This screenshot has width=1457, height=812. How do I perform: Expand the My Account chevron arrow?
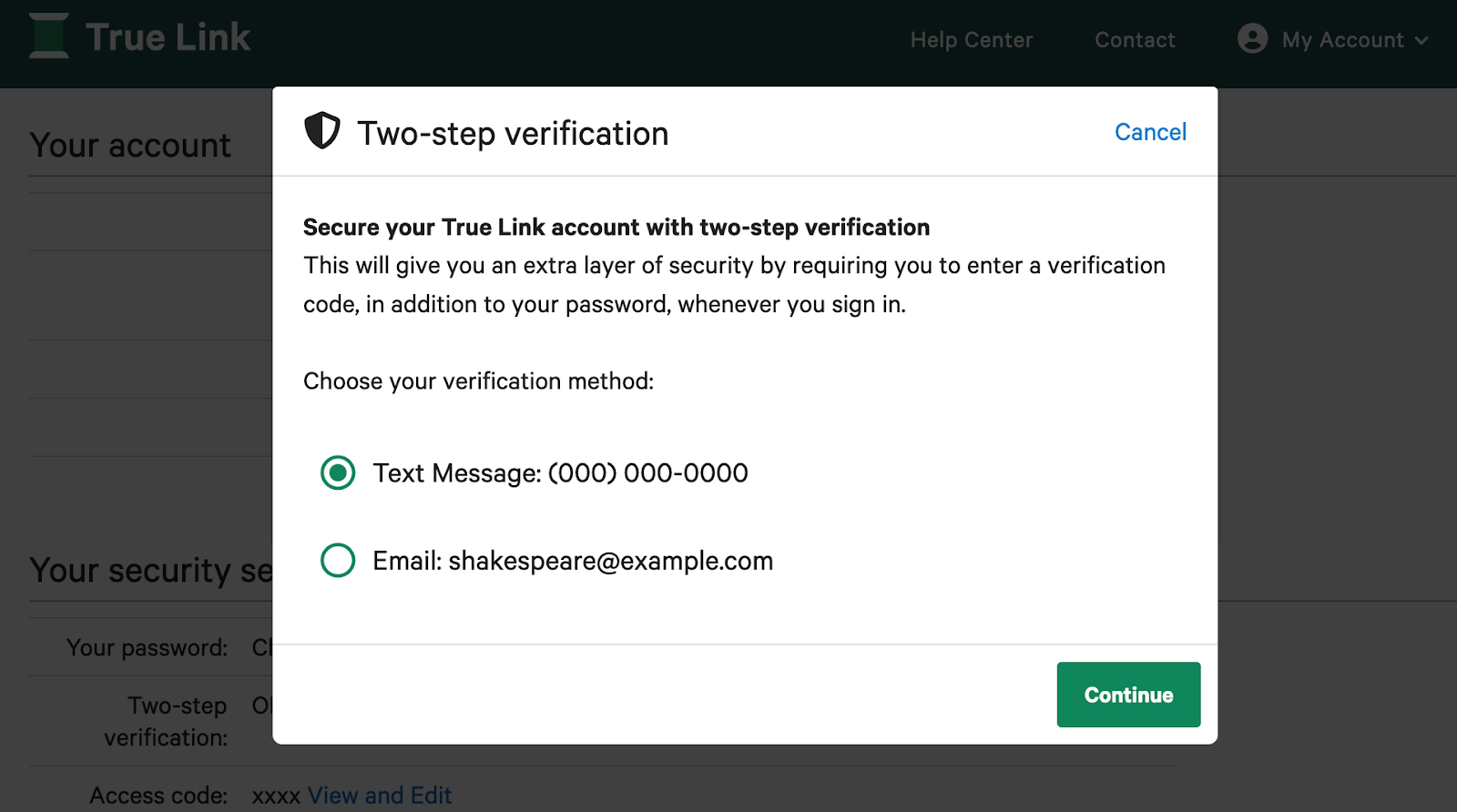pos(1421,41)
